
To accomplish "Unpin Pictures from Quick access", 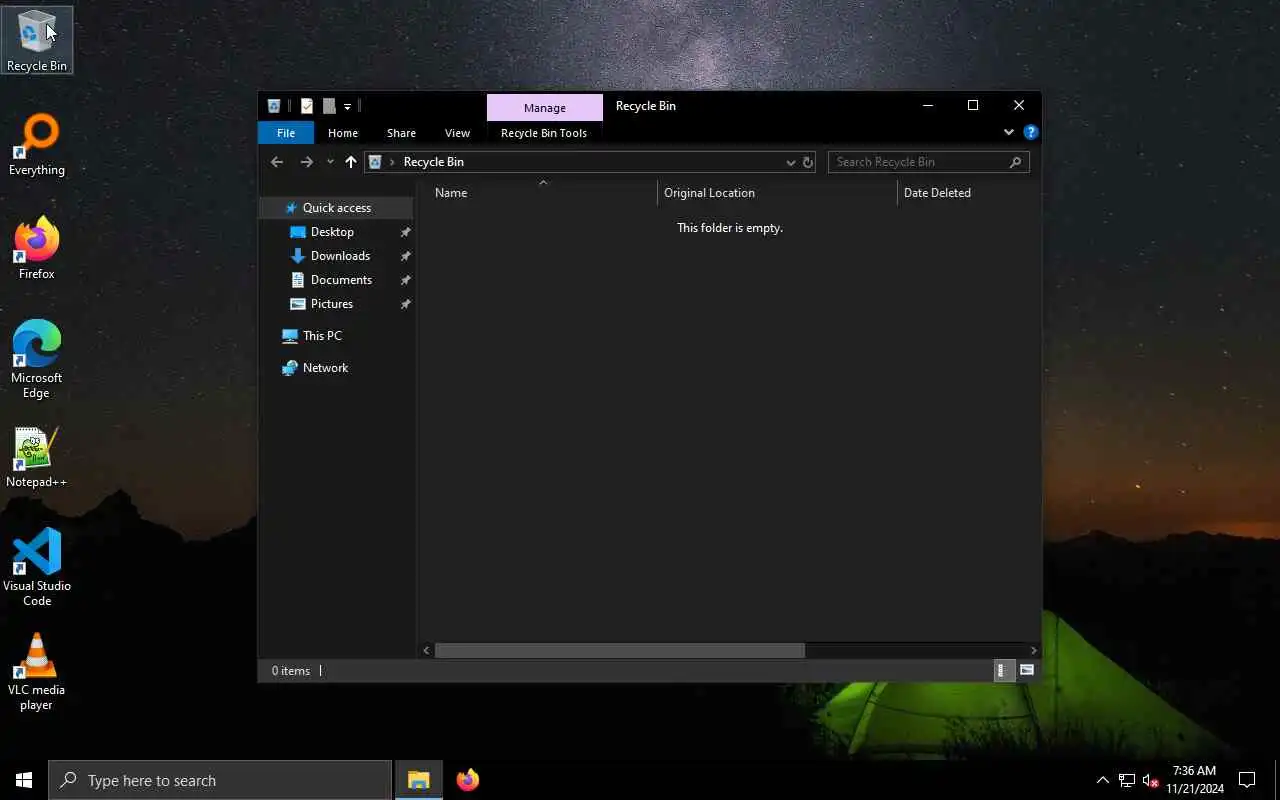I will [405, 304].
